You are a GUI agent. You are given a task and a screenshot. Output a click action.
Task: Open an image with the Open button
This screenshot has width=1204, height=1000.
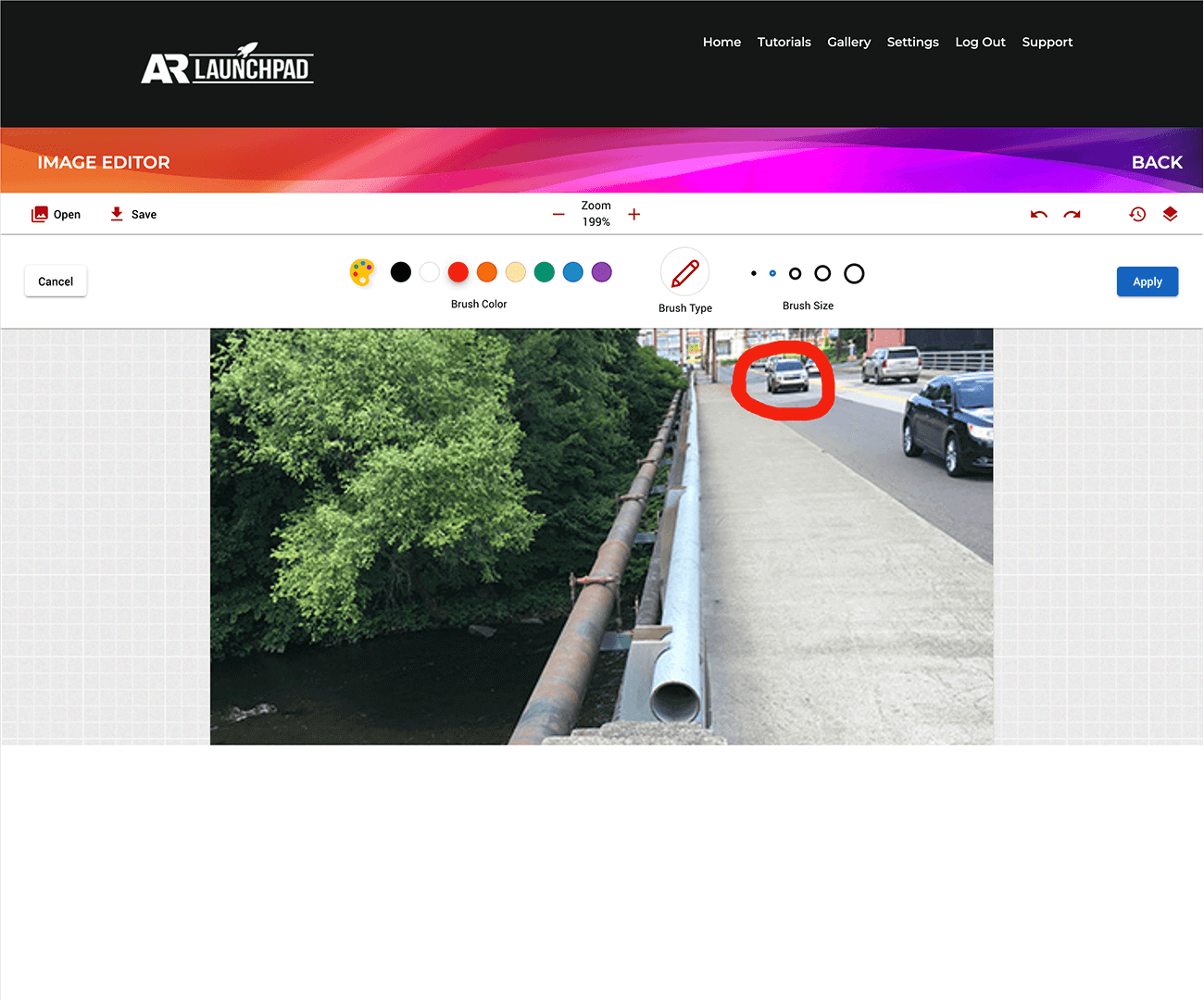coord(56,214)
